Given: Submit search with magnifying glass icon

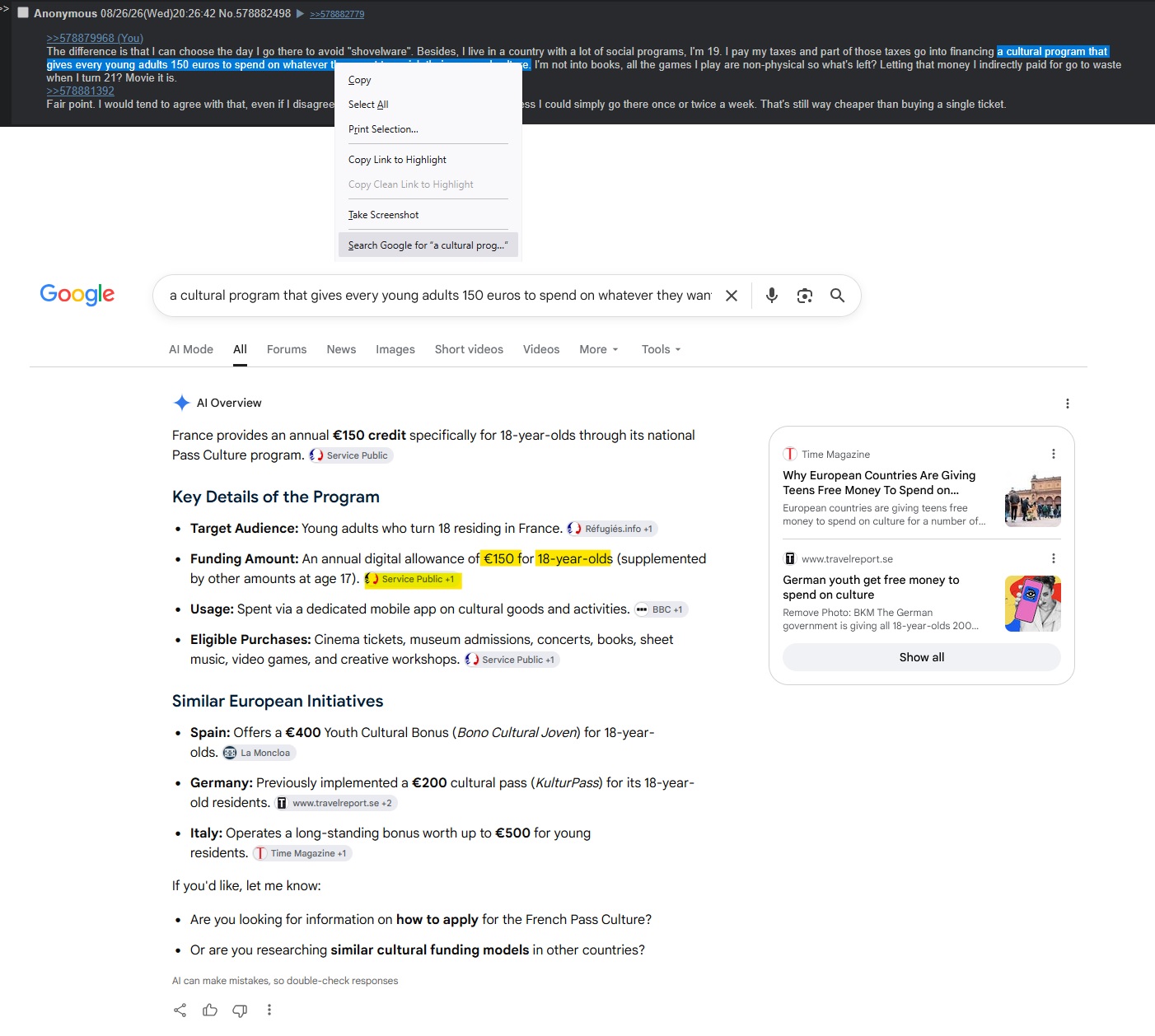Looking at the screenshot, I should (837, 296).
